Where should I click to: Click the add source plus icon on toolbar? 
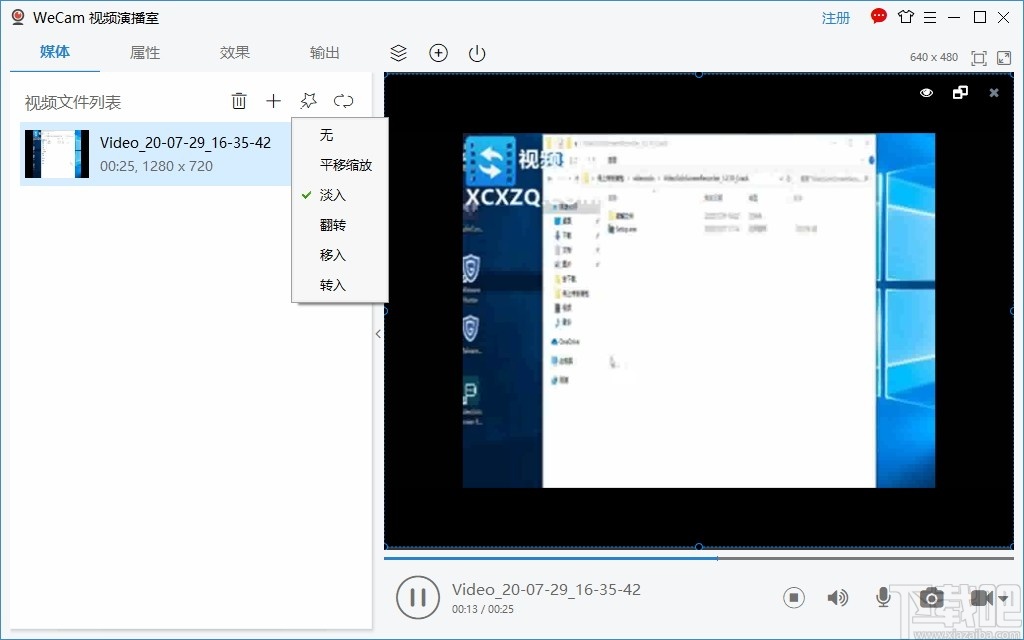(x=438, y=53)
